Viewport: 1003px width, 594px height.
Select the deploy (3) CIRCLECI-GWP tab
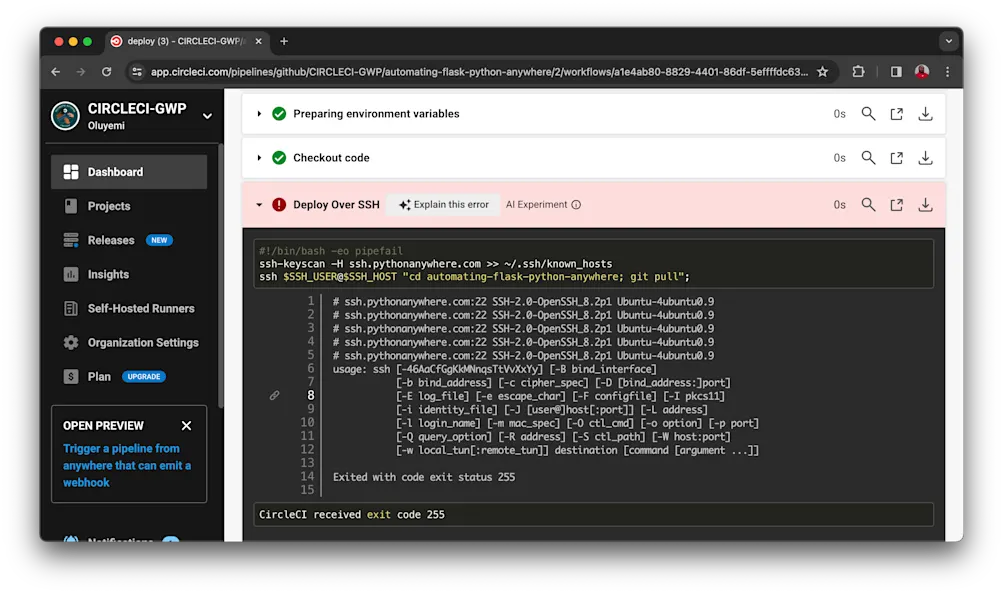[x=187, y=42]
